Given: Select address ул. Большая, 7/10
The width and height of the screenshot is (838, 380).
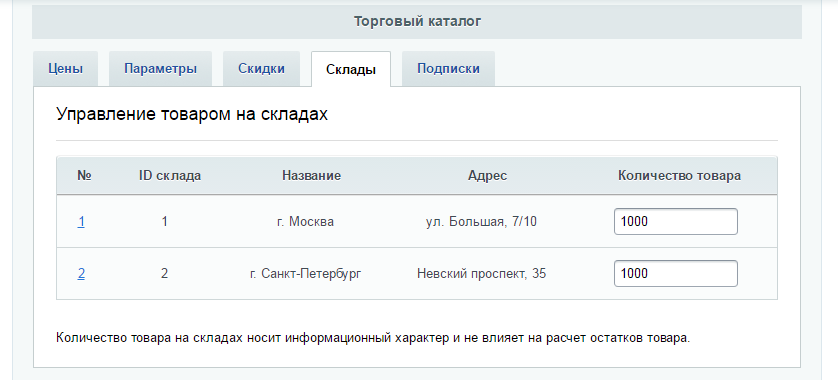Looking at the screenshot, I should (x=481, y=221).
